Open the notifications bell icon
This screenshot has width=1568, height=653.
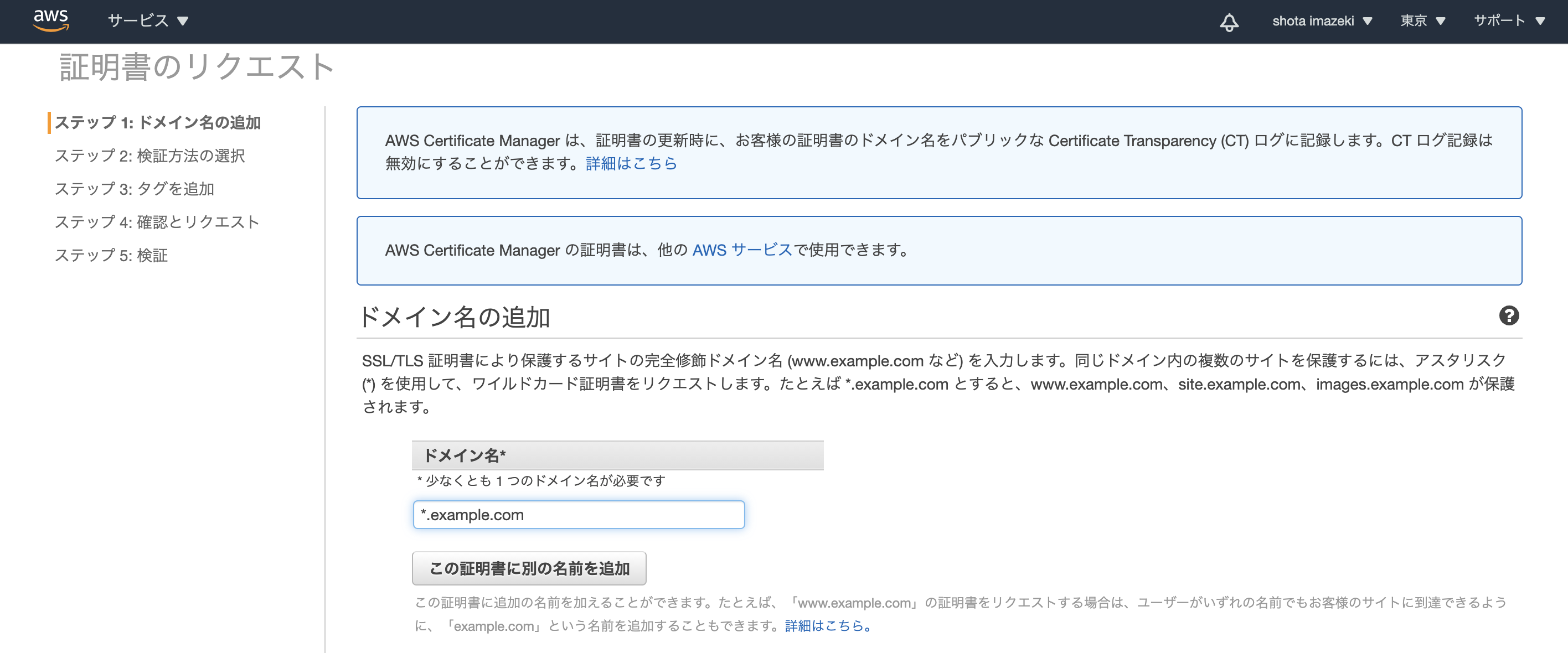click(x=1229, y=22)
